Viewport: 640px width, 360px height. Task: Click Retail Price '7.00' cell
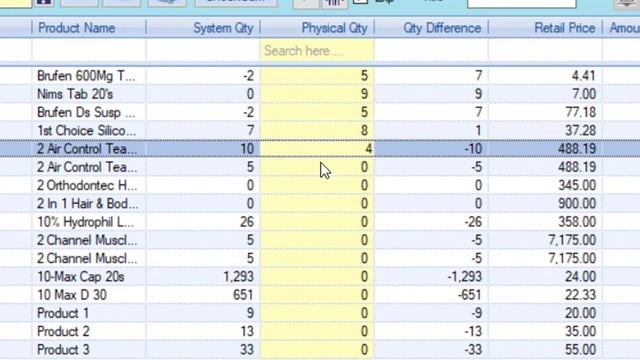coord(545,94)
